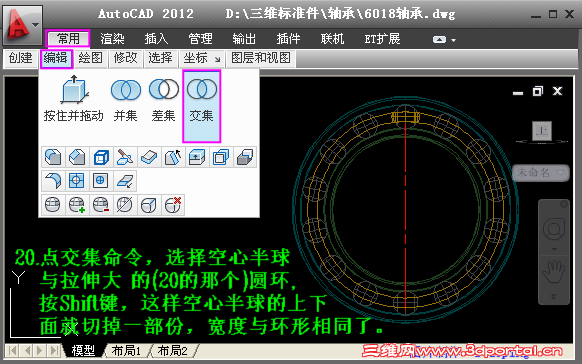This screenshot has height=364, width=582.
Task: Open the 输出 ribbon tab
Action: click(244, 39)
